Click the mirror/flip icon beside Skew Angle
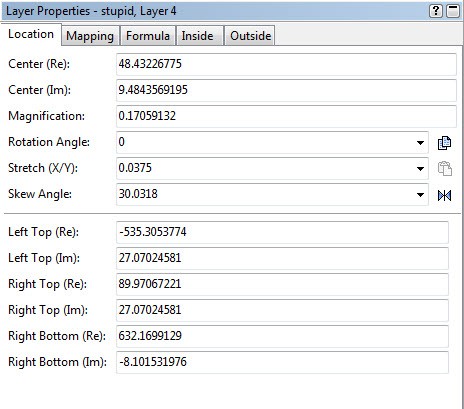The width and height of the screenshot is (464, 409). tap(444, 195)
